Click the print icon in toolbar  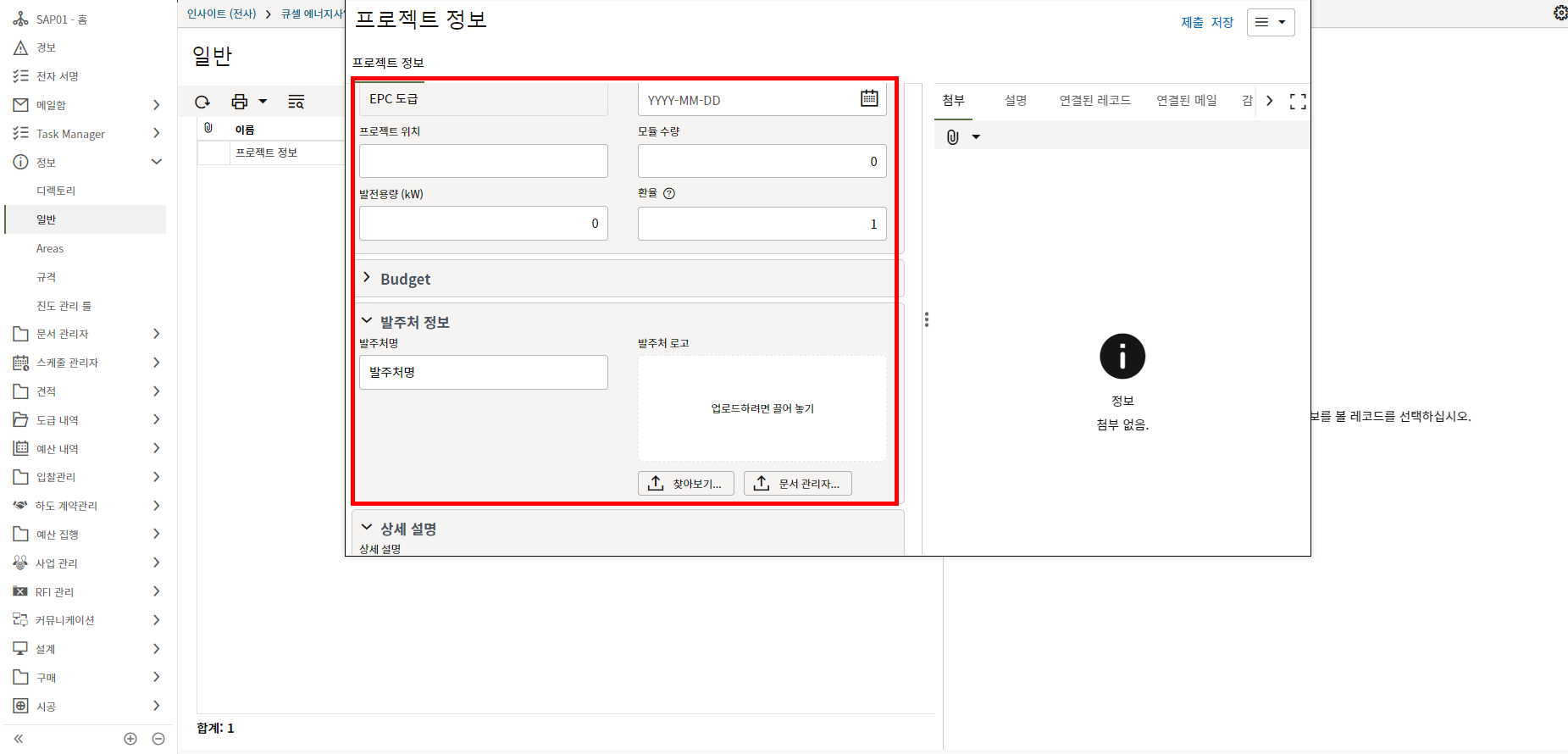click(x=240, y=103)
